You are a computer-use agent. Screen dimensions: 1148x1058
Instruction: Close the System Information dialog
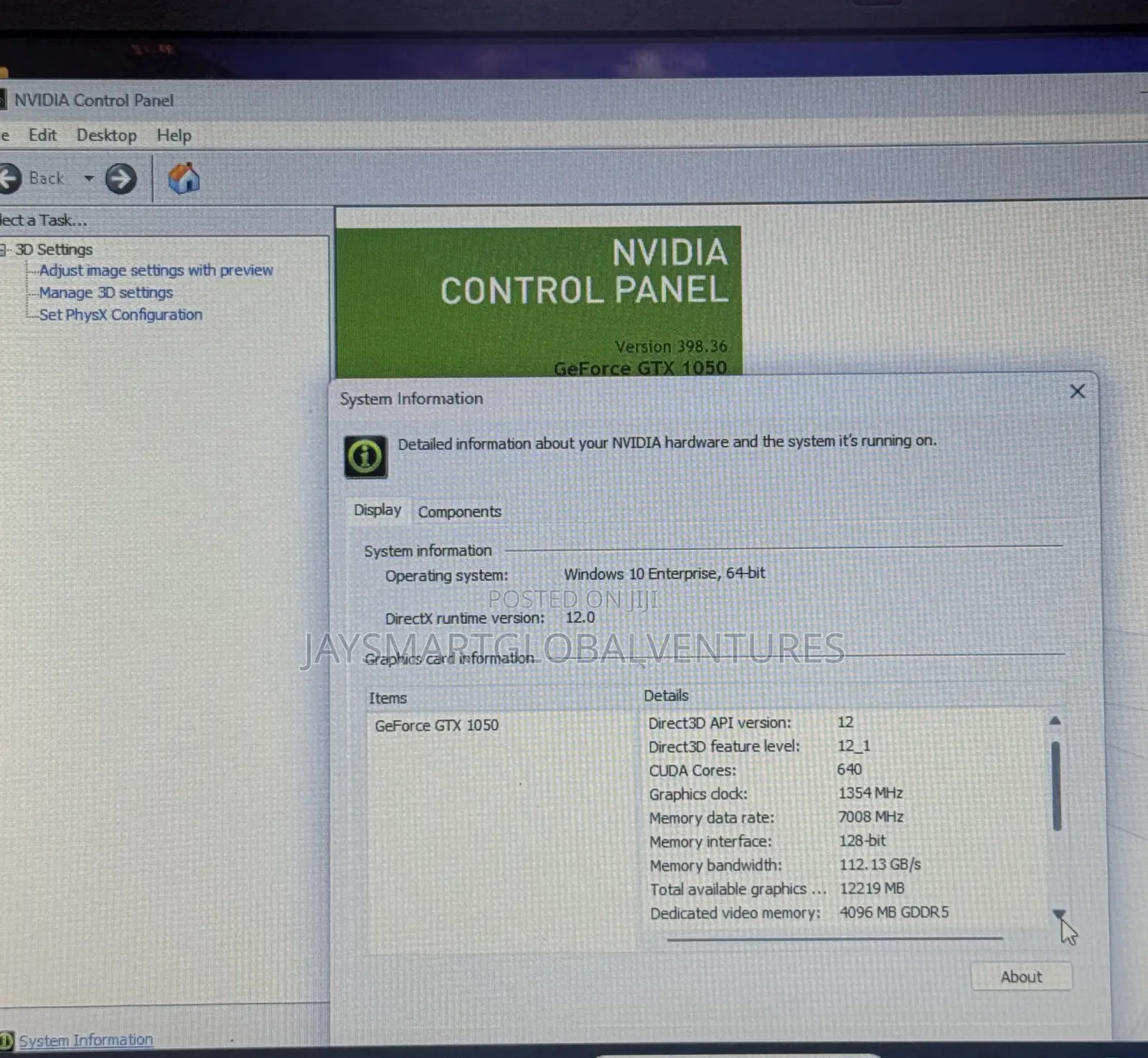pyautogui.click(x=1077, y=392)
